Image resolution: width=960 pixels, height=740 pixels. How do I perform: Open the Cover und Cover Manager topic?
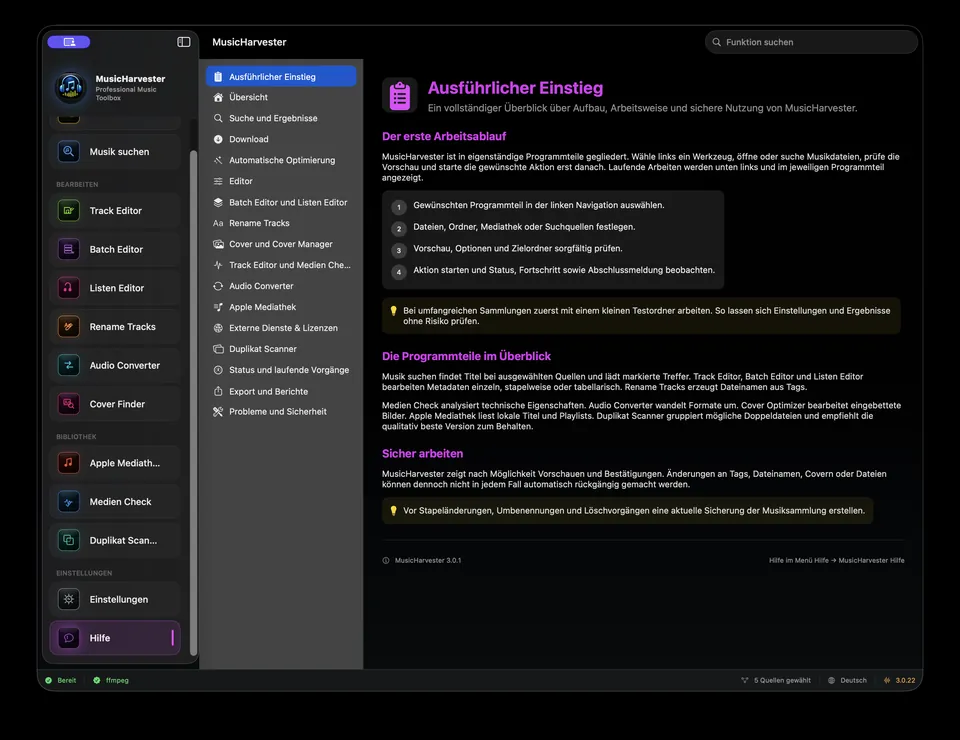(x=281, y=244)
